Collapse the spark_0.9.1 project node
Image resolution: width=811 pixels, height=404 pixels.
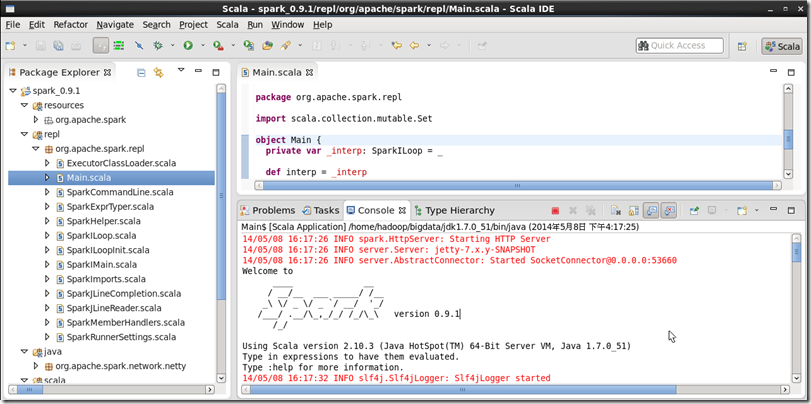13,91
